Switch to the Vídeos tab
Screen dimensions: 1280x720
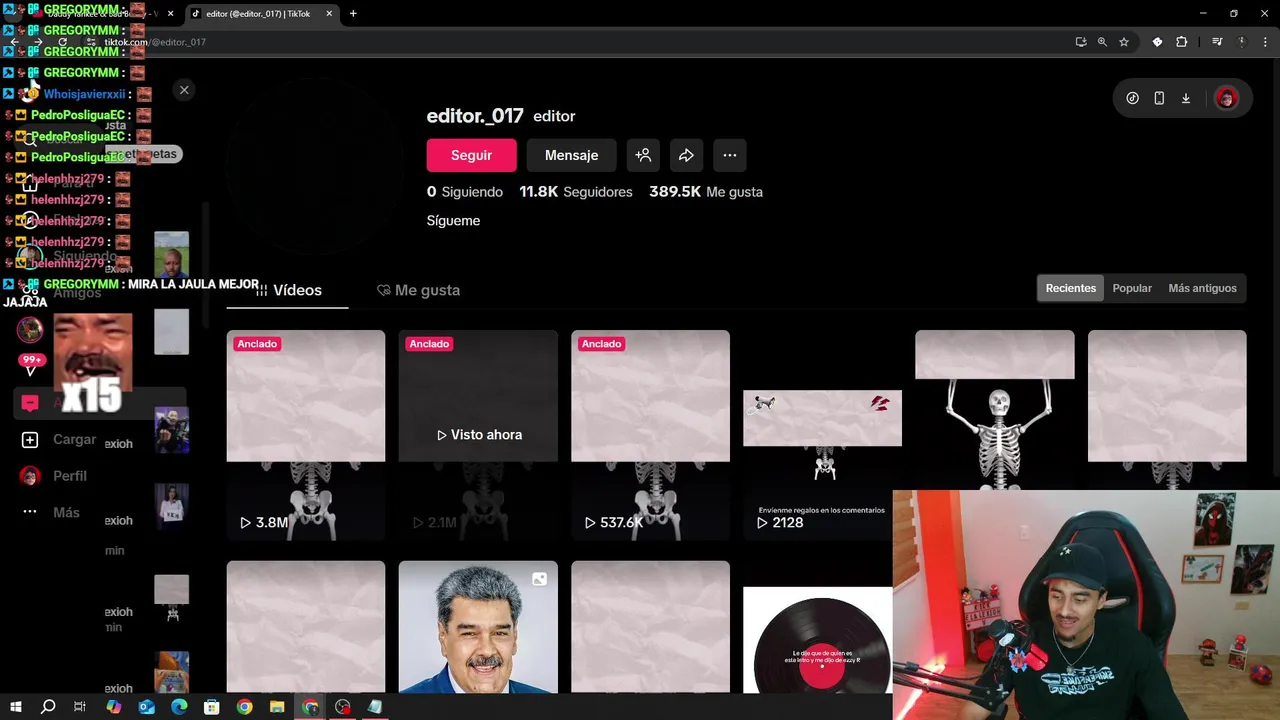pos(288,290)
